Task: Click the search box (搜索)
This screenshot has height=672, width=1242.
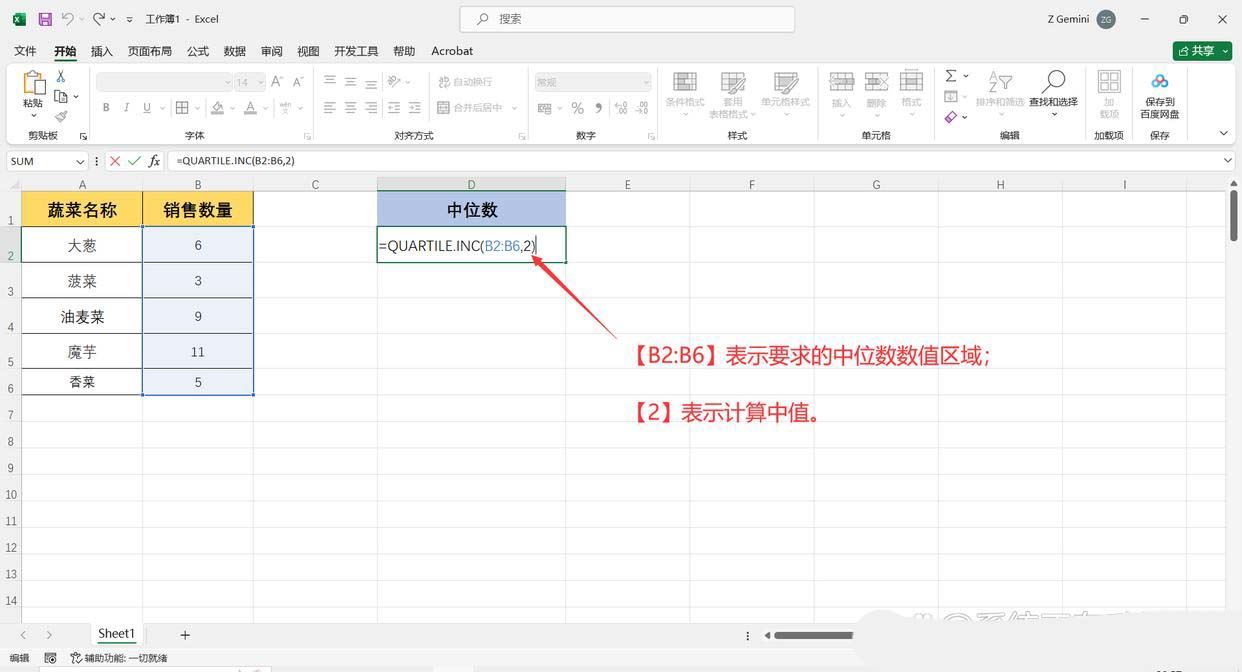Action: coord(627,19)
